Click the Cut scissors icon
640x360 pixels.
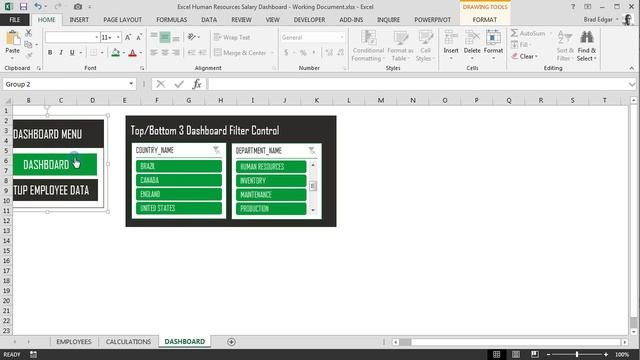coord(28,33)
